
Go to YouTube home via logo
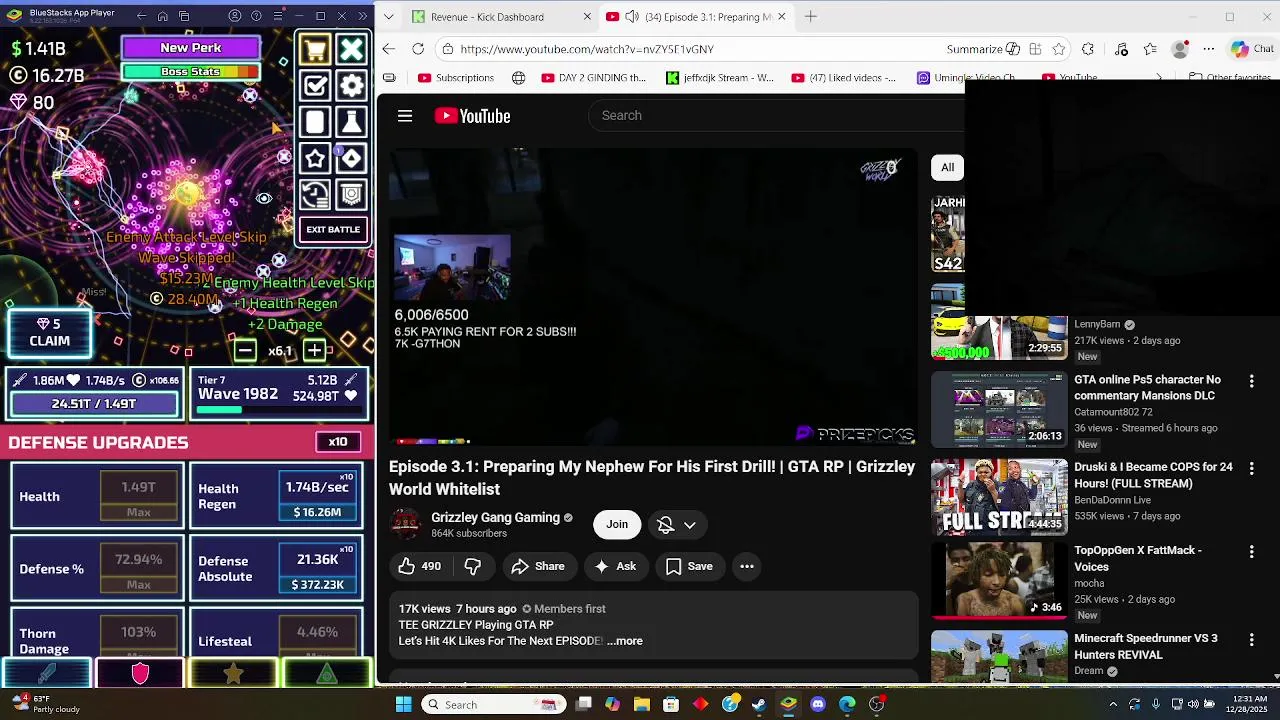pyautogui.click(x=472, y=116)
